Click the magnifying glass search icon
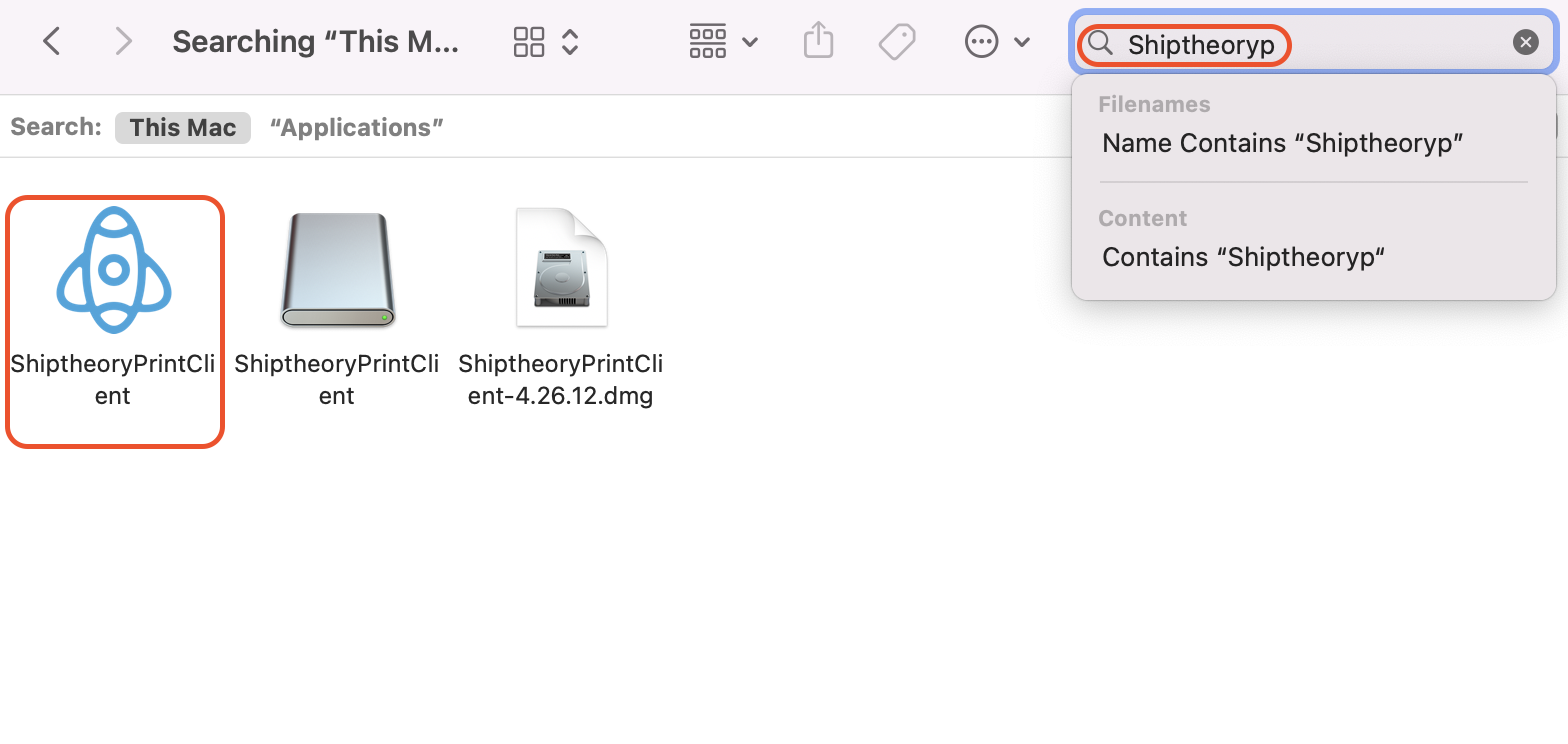This screenshot has height=744, width=1568. click(x=1101, y=43)
